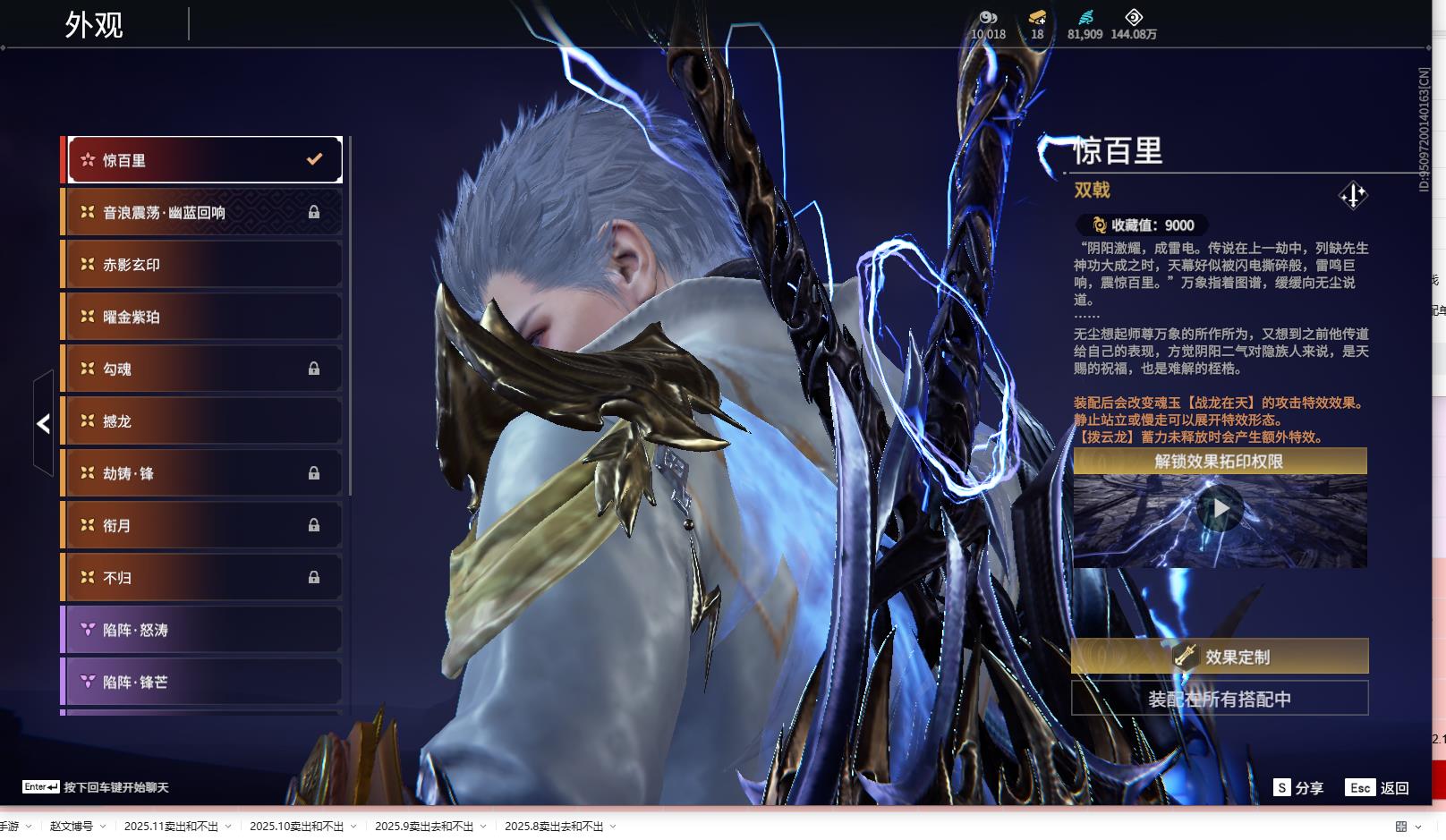Click the 惊百里 heading in details panel
Screen dimensions: 1446x840
tap(1118, 150)
